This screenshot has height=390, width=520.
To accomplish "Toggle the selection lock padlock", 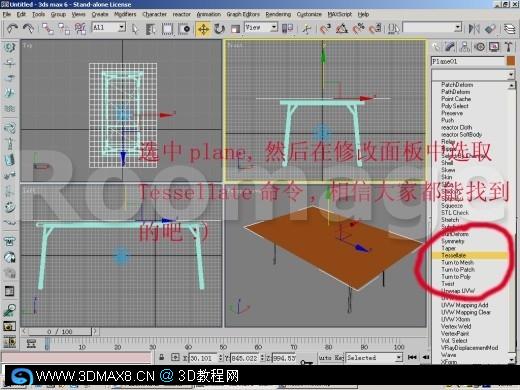I will point(162,358).
